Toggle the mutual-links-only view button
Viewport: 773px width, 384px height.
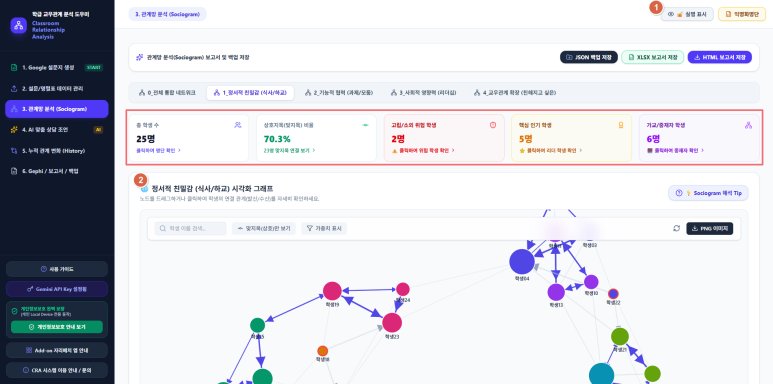click(x=264, y=228)
